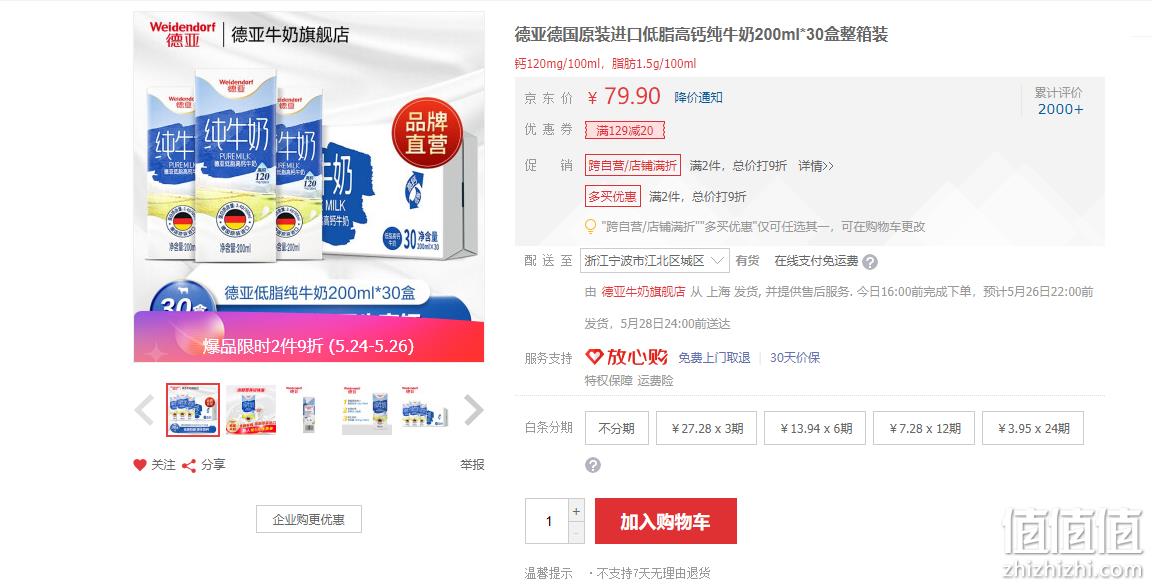Screen dimensions: 1152x587
Task: Expand promotion details 详情>>
Action: click(x=816, y=166)
